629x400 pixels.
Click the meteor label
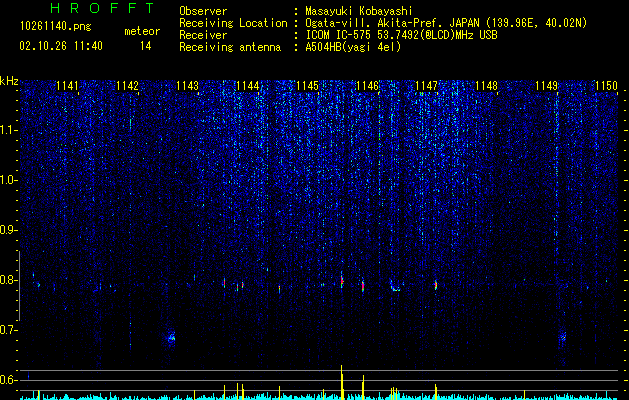142,31
